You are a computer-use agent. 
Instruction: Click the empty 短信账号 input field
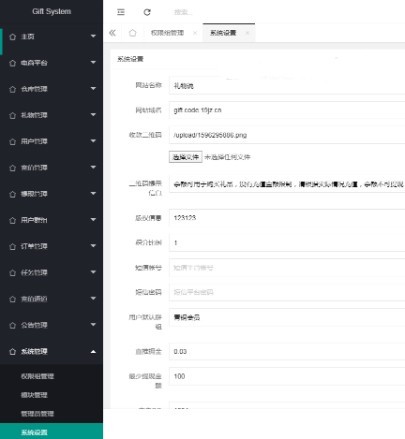pos(287,267)
